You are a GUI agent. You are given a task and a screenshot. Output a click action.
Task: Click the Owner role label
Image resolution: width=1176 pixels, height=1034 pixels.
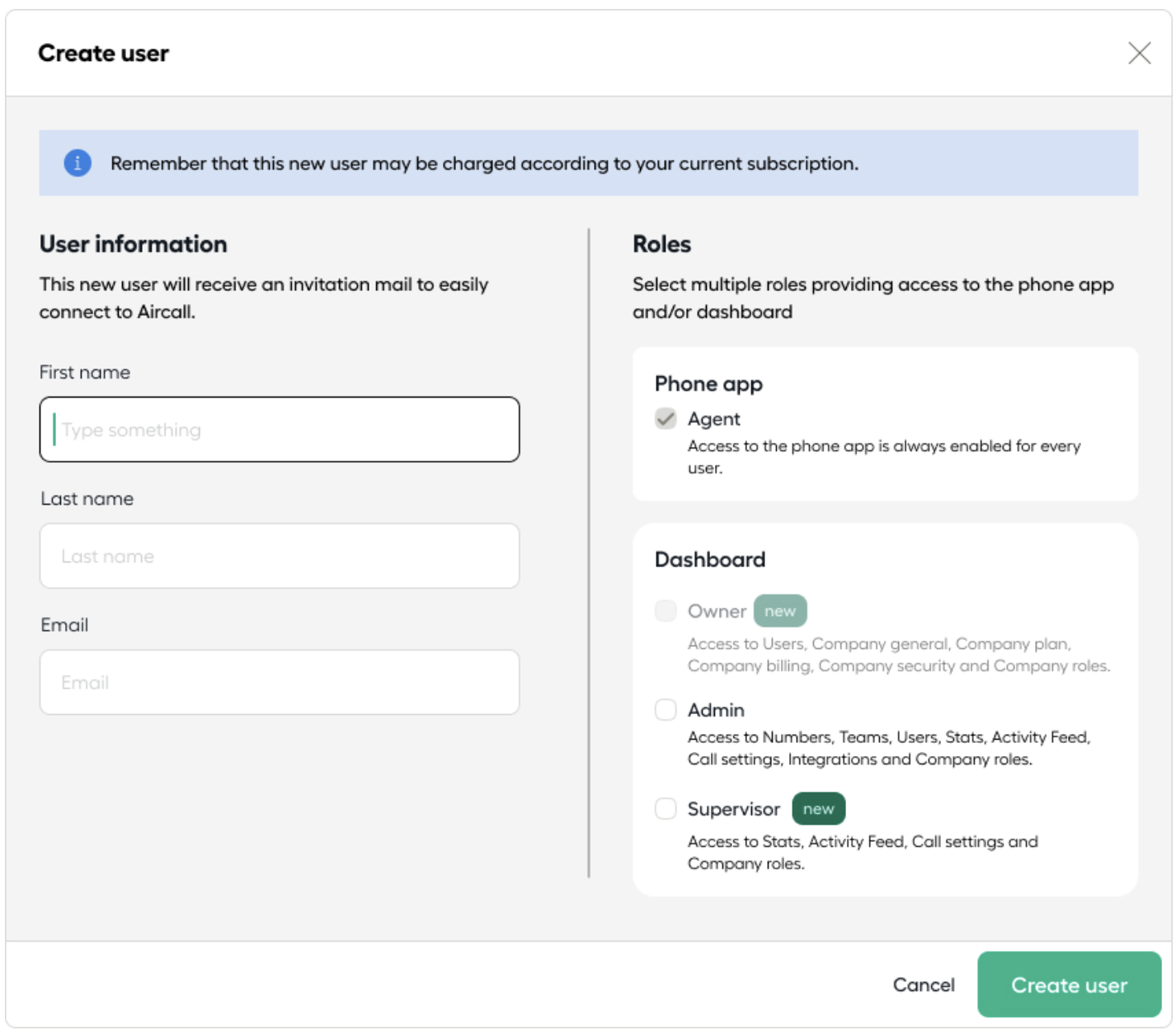click(x=717, y=611)
